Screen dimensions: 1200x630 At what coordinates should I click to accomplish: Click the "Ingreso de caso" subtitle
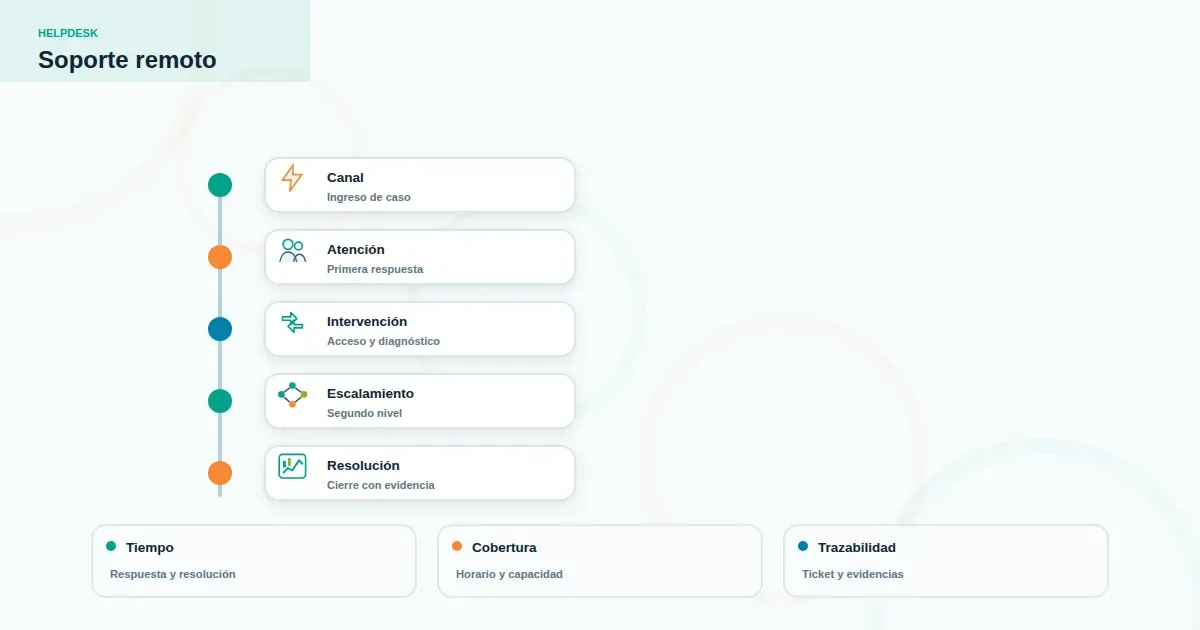pyautogui.click(x=369, y=197)
